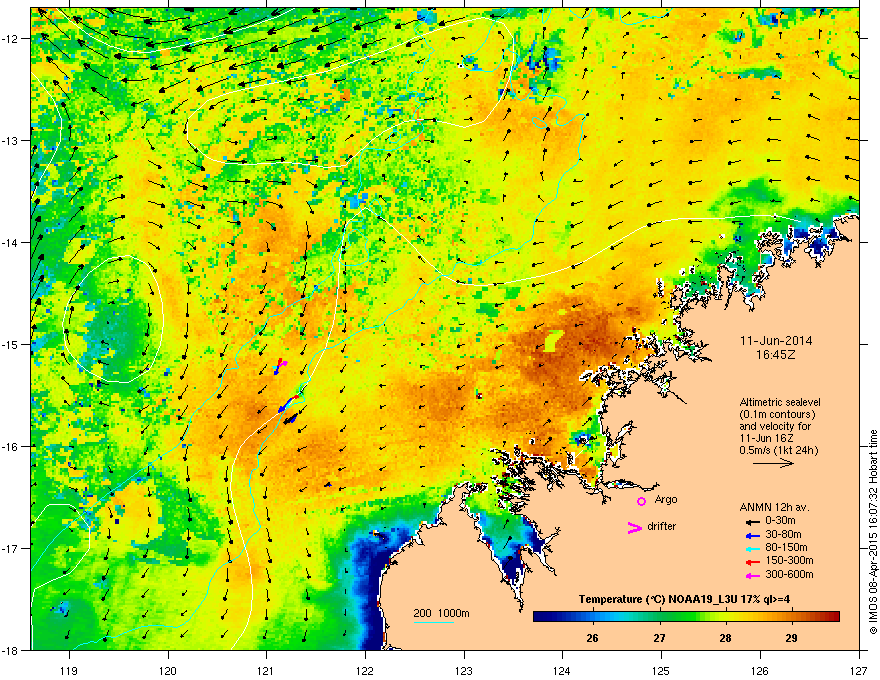
Task: Click latitude axis label '-16'
Action: pyautogui.click(x=11, y=447)
